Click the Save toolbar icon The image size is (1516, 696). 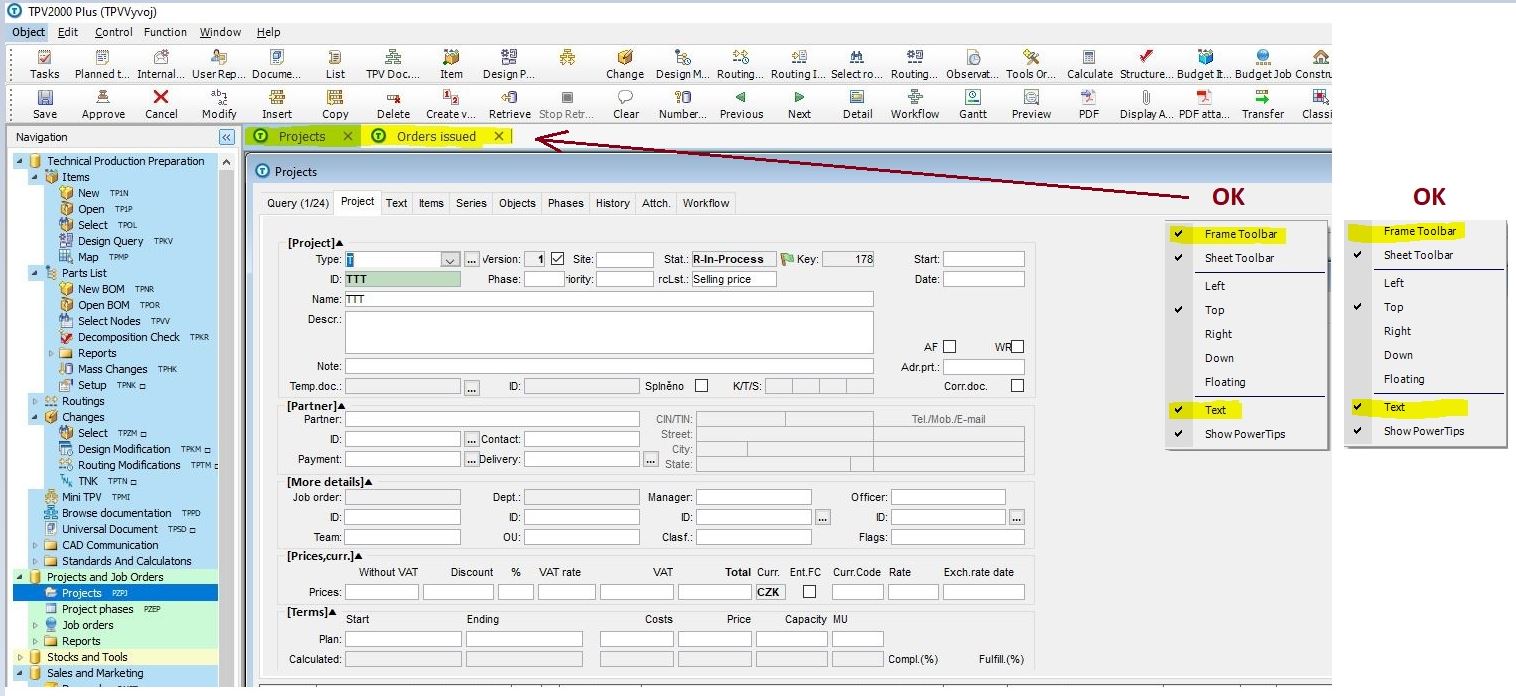tap(45, 98)
